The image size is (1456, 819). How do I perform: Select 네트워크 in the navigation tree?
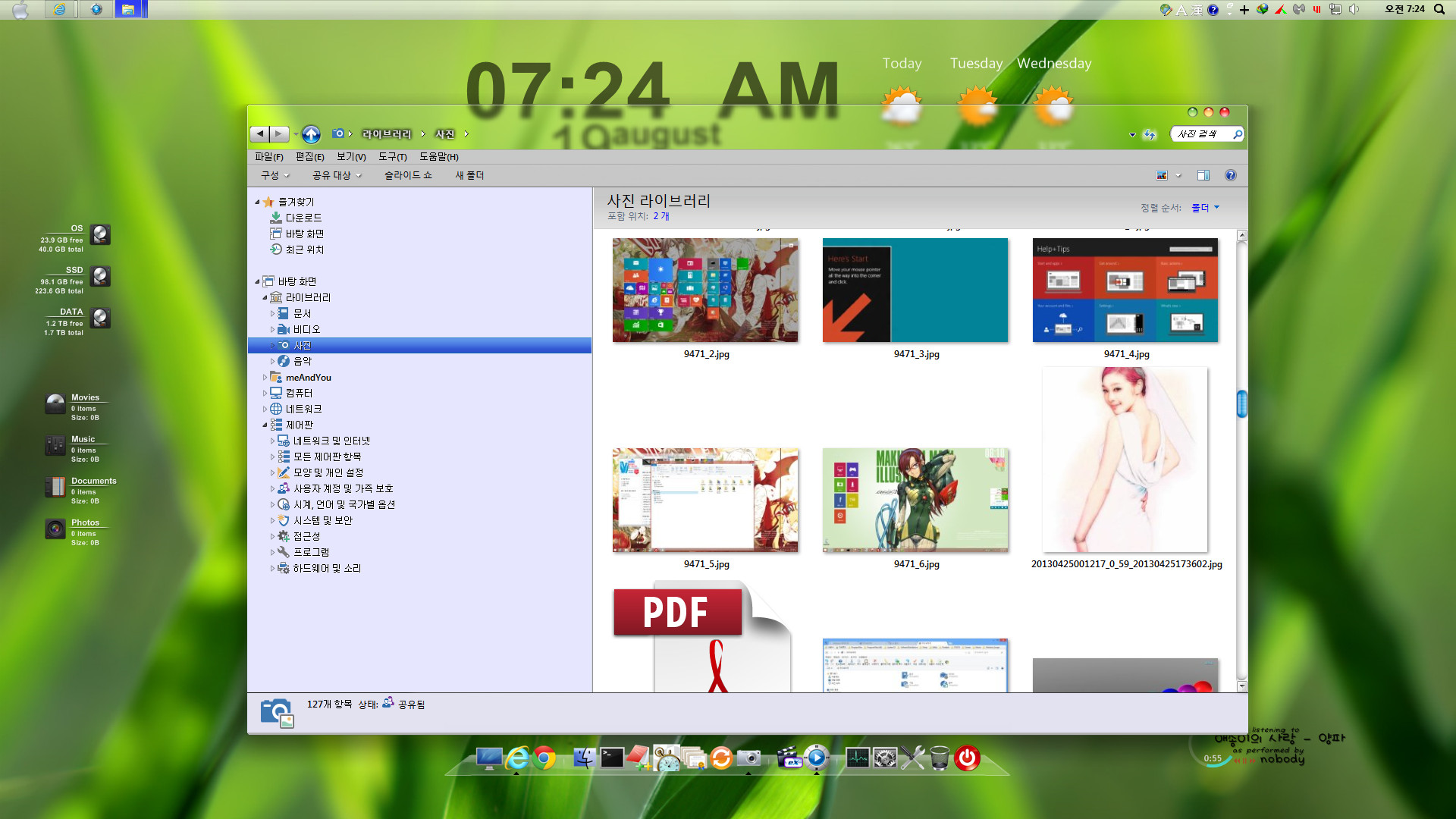[x=303, y=409]
